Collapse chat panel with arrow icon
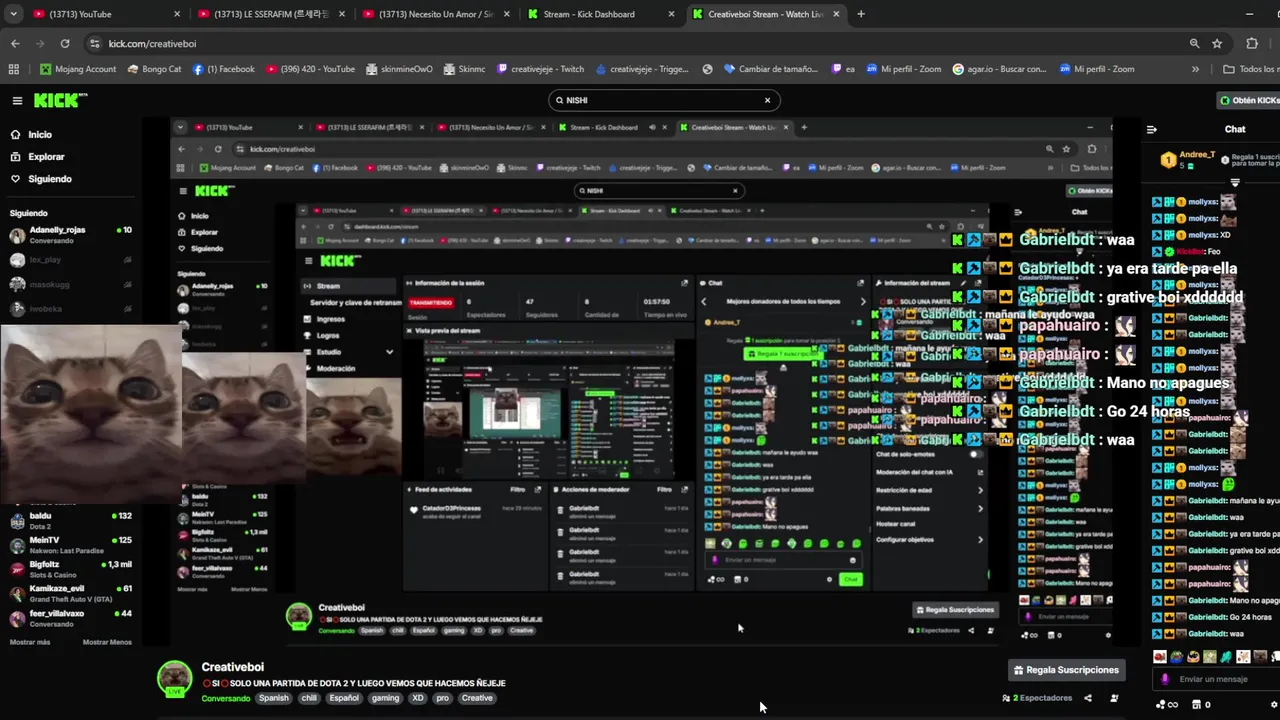 (1151, 129)
